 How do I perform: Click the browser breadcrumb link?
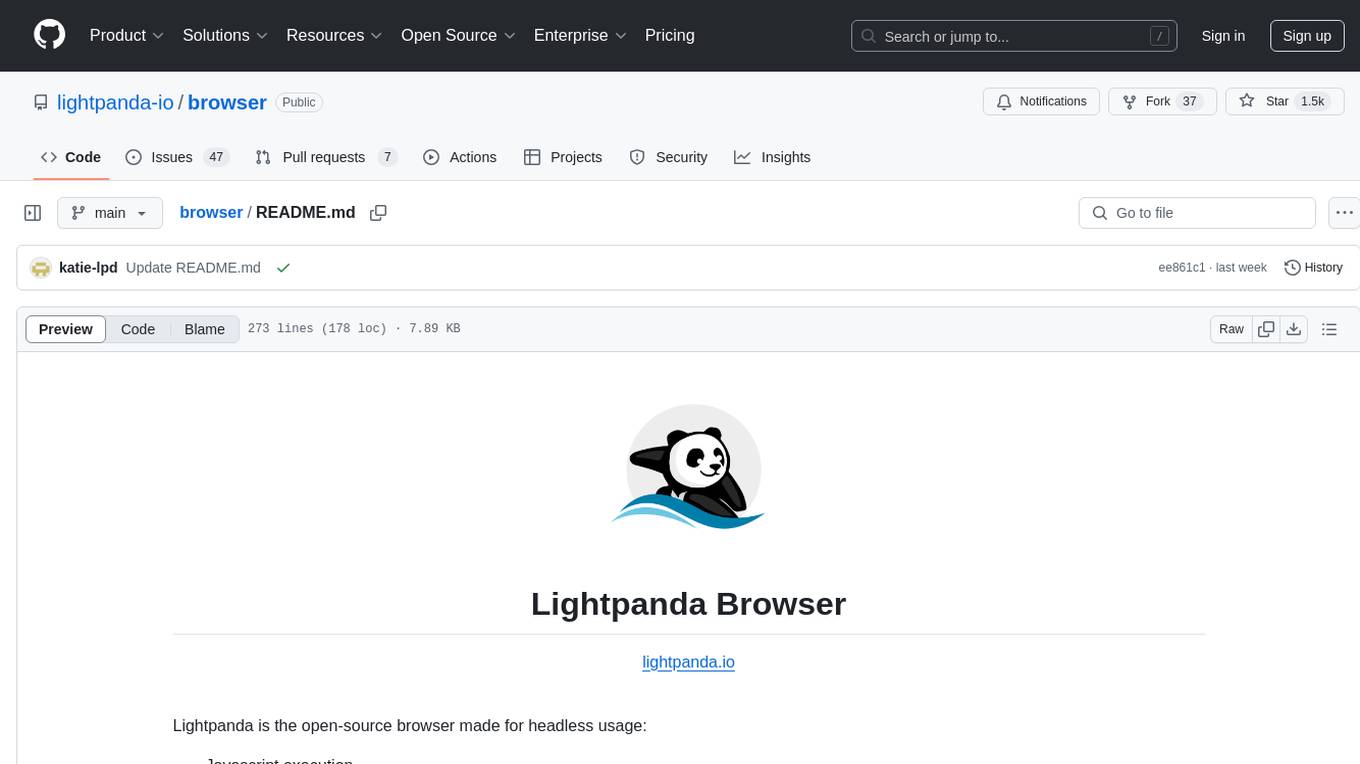point(211,212)
